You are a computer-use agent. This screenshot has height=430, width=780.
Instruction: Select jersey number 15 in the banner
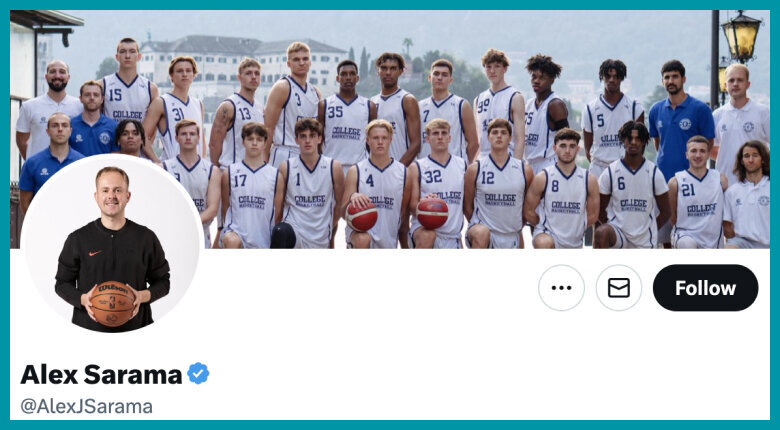115,95
